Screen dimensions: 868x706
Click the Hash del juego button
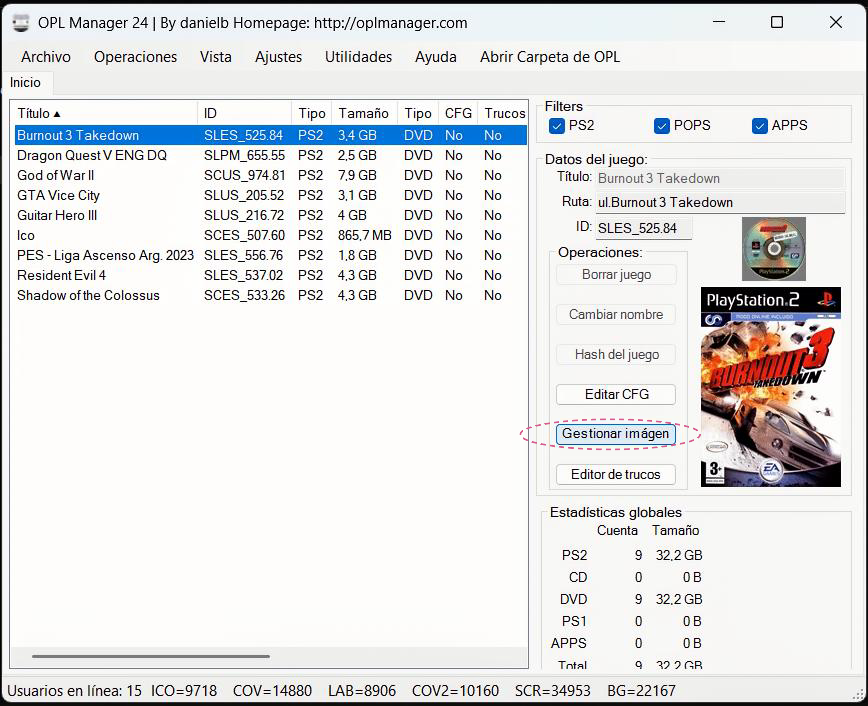click(x=615, y=354)
